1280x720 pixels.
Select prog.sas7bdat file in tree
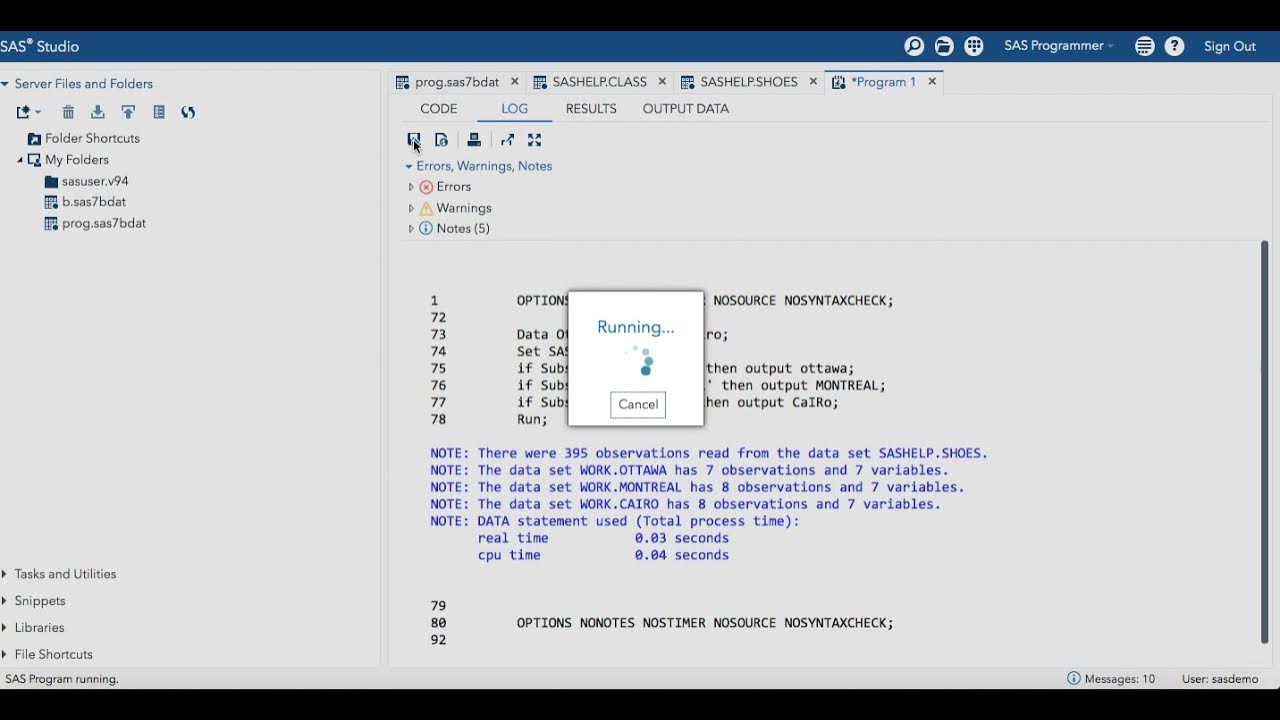[104, 223]
